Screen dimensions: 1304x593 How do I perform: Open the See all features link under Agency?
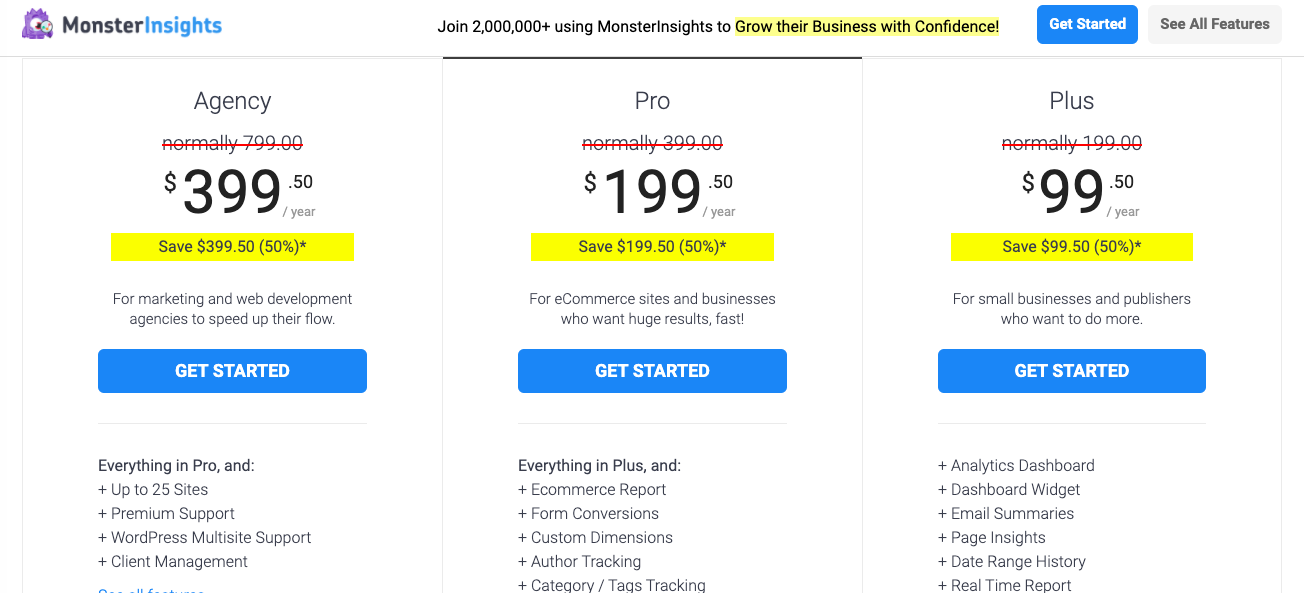click(151, 590)
